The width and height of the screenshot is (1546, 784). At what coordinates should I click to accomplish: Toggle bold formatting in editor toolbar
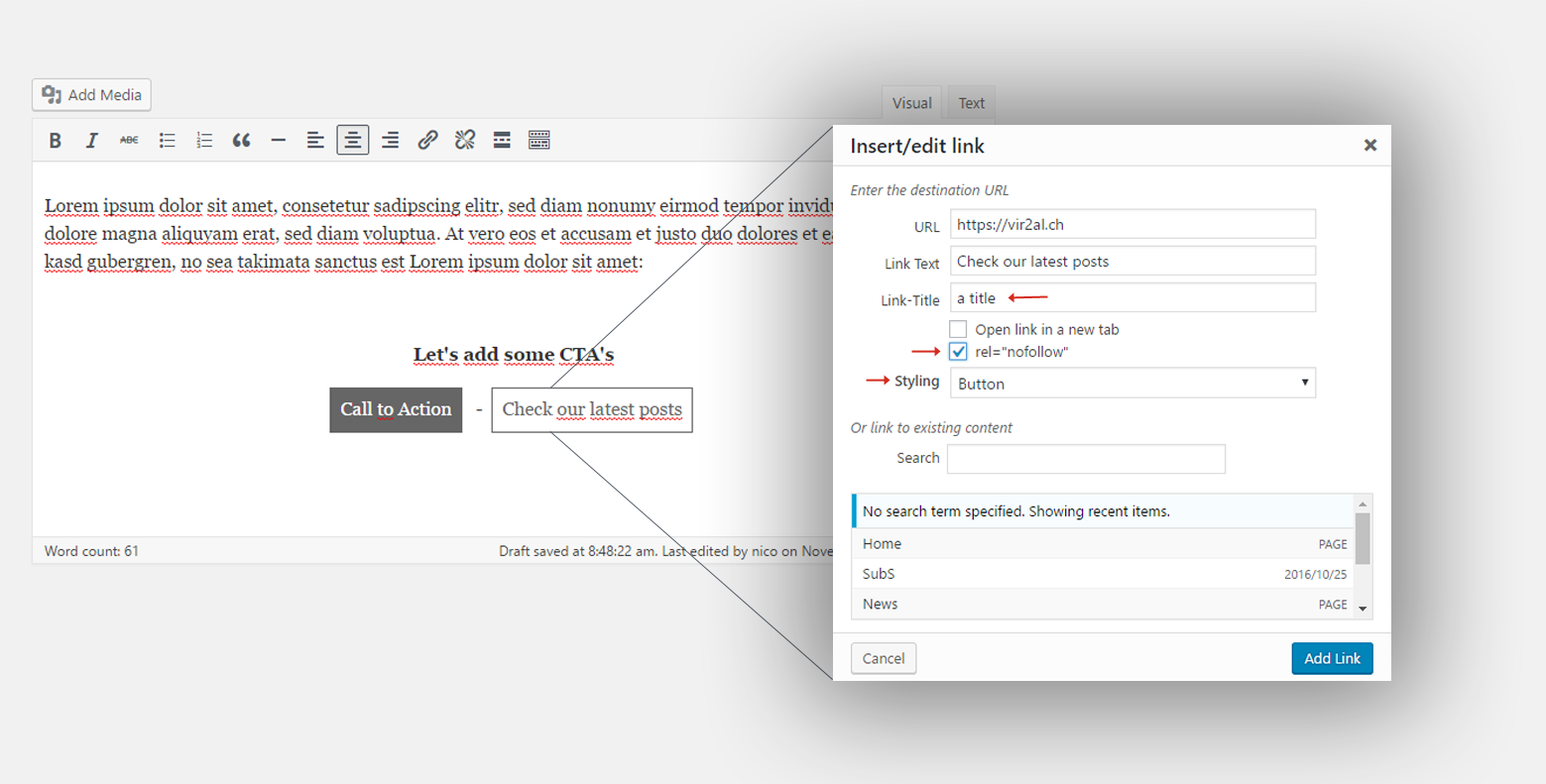(56, 141)
